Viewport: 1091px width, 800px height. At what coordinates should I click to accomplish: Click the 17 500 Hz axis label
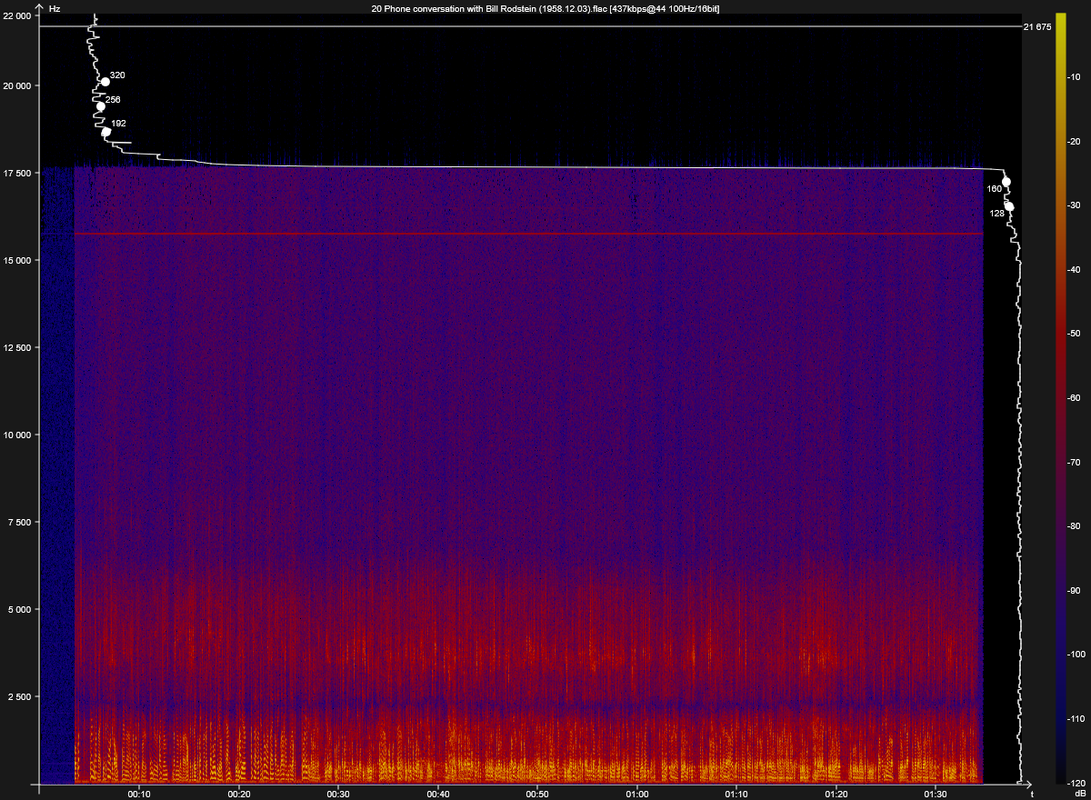[17, 173]
